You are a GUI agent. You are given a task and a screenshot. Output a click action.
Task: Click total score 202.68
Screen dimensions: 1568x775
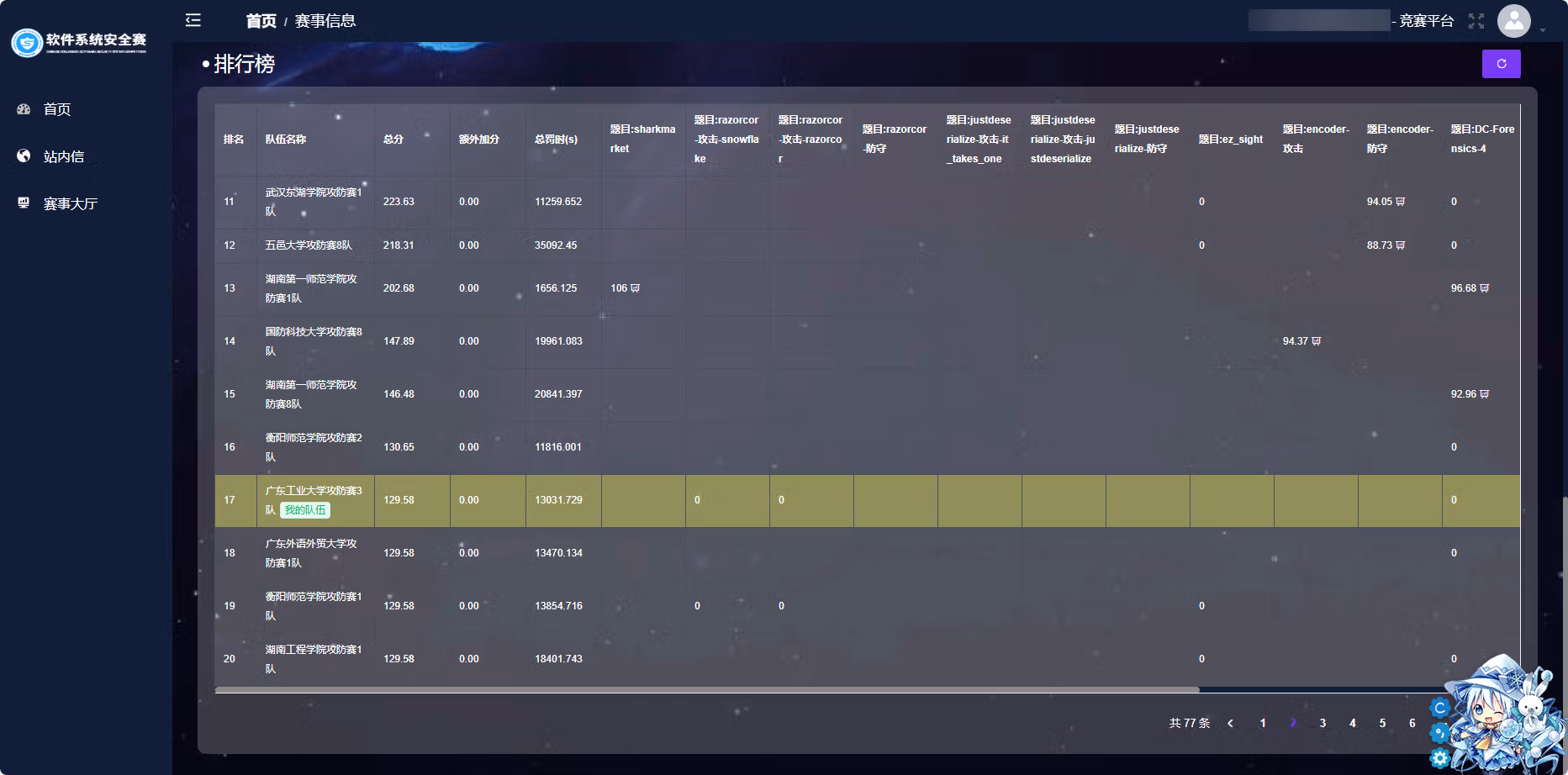(399, 288)
